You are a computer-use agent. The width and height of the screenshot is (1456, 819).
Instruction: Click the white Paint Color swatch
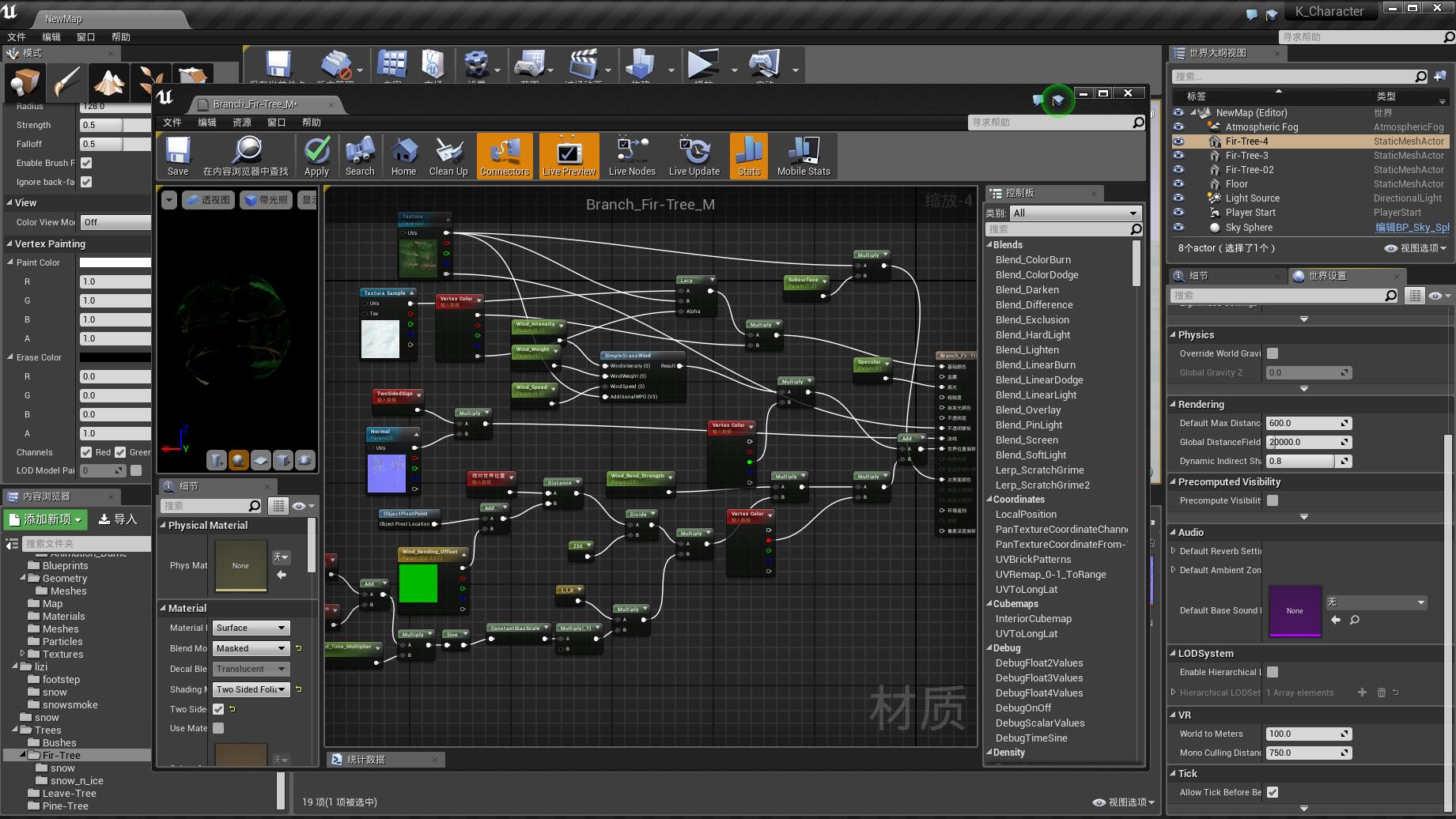click(115, 262)
